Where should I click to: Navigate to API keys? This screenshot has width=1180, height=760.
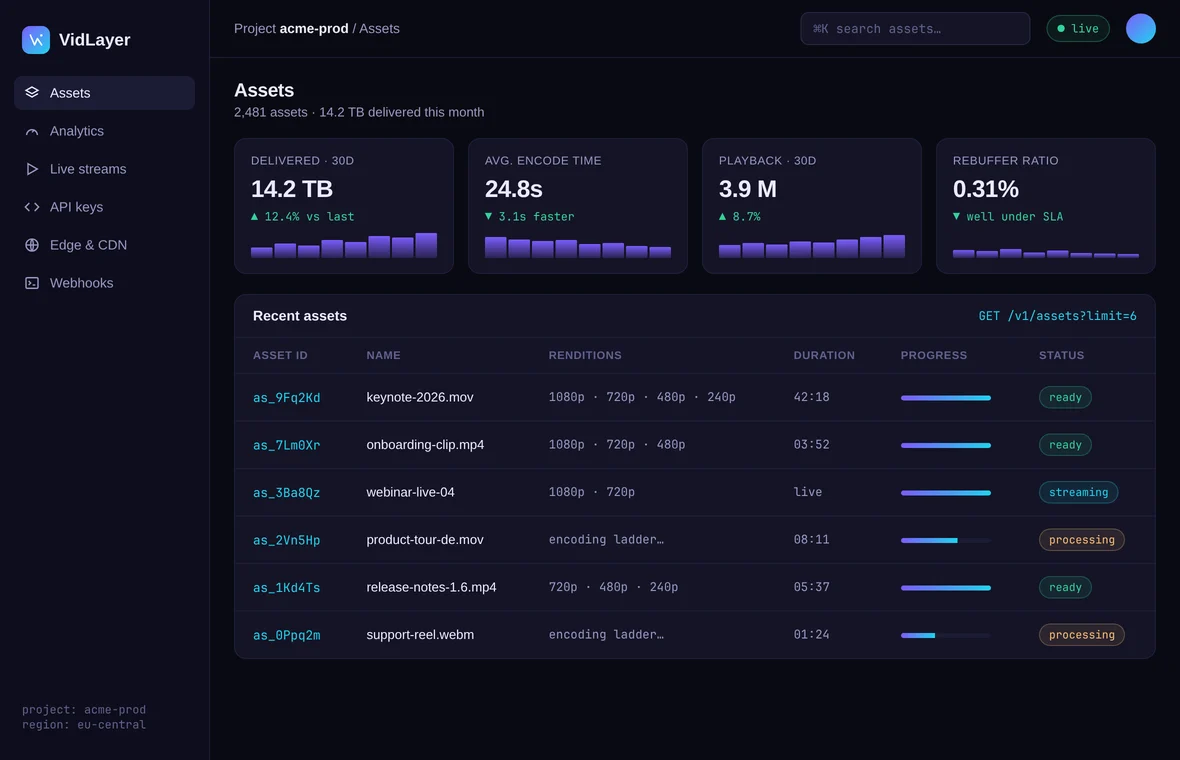[105, 207]
